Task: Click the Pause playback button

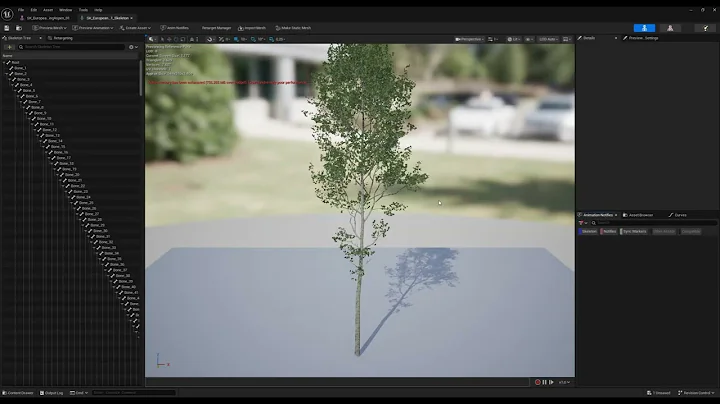Action: pos(545,382)
